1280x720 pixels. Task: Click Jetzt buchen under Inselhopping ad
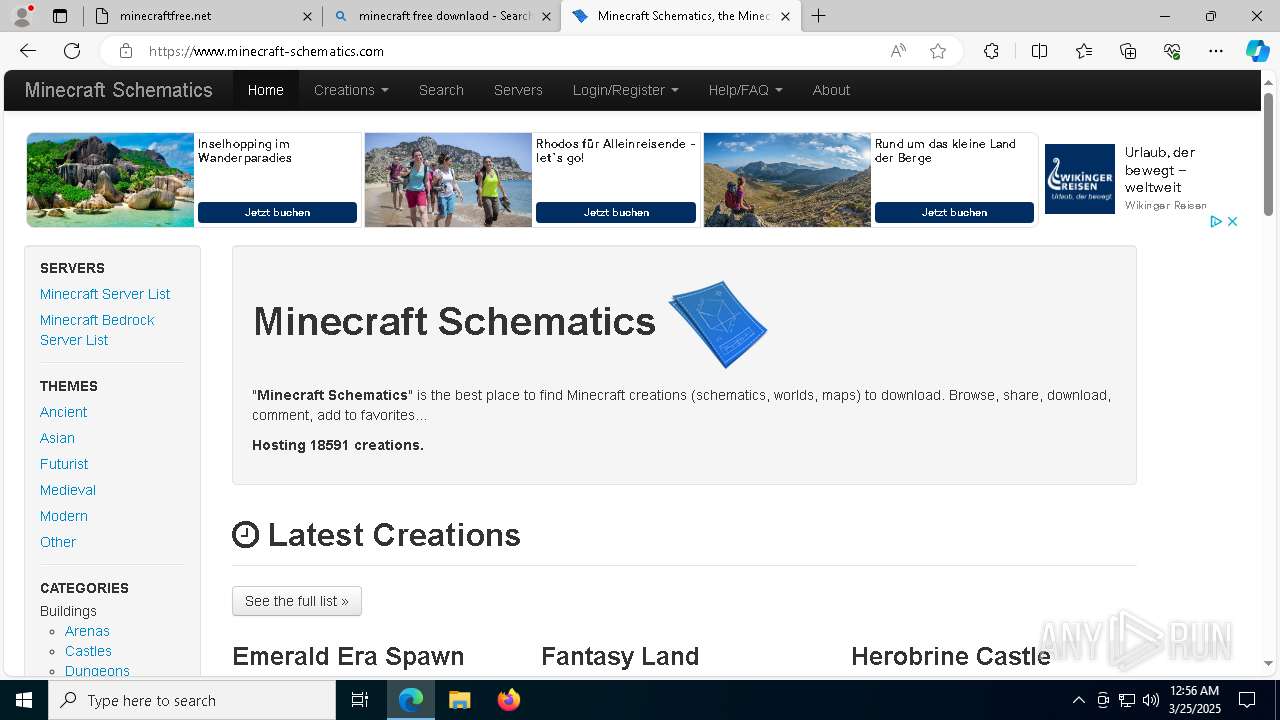(277, 212)
